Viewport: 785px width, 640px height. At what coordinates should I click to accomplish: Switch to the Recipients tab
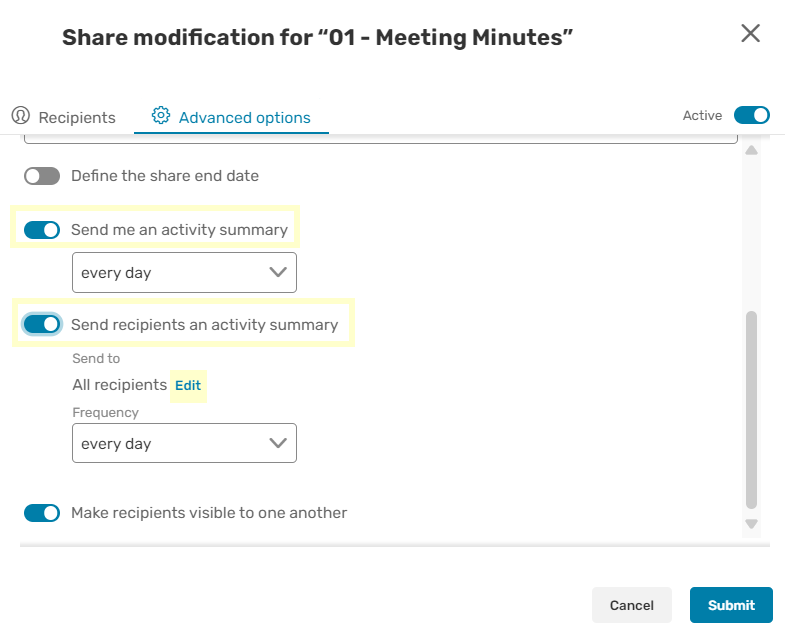coord(64,117)
